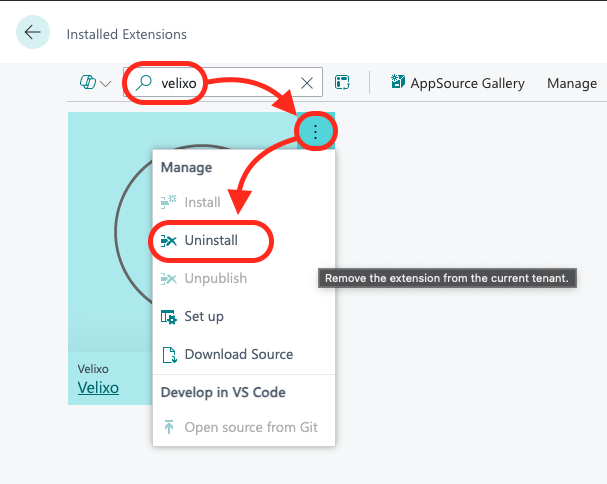The image size is (607, 484).
Task: Click the Open source from Git icon
Action: click(168, 427)
